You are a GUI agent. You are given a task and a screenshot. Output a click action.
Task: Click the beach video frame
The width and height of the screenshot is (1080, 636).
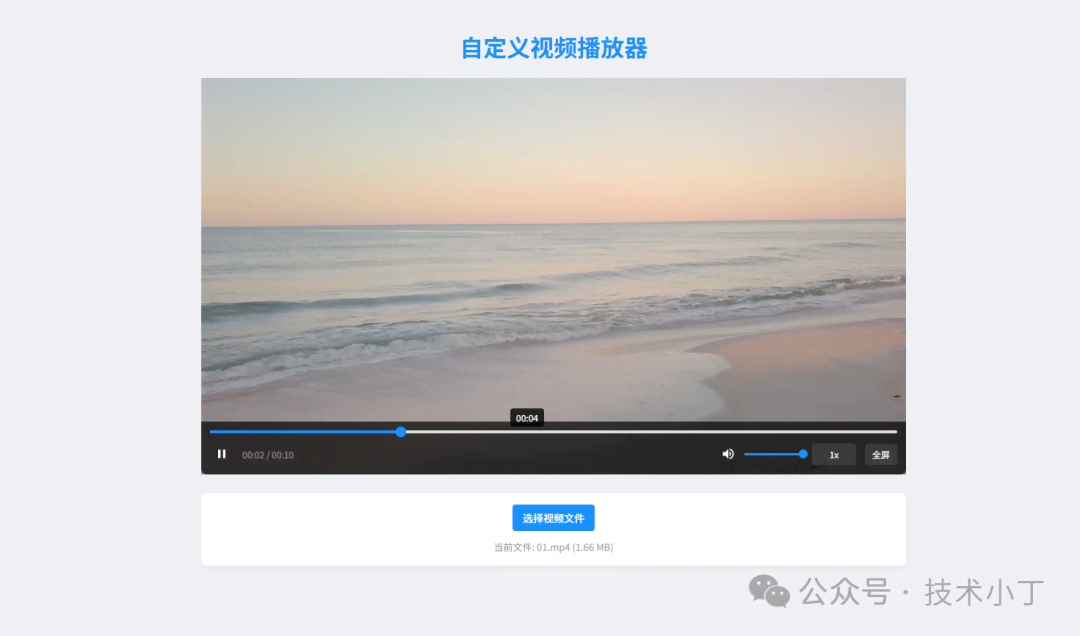click(553, 300)
